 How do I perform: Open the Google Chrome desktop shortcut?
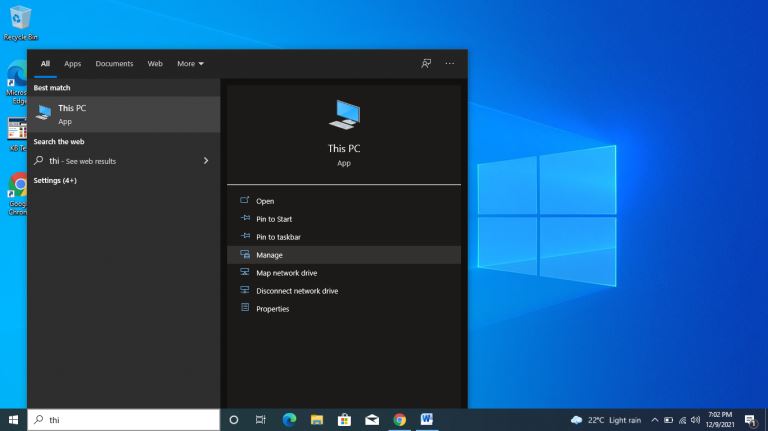(x=18, y=193)
